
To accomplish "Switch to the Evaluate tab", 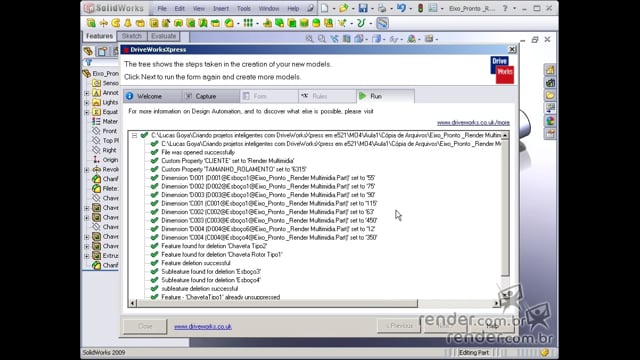I will click(163, 36).
